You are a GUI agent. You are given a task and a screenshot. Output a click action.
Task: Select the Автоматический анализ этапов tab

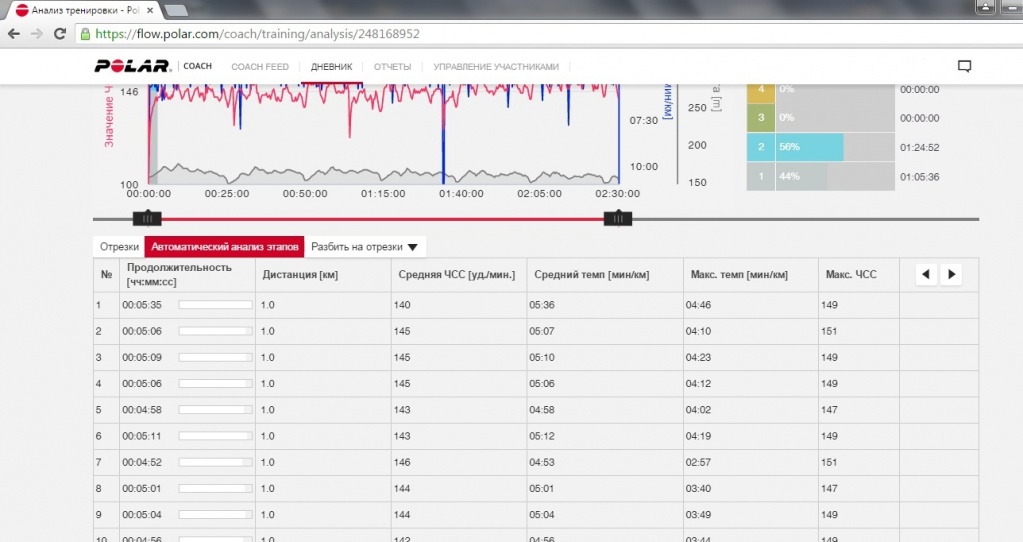224,247
